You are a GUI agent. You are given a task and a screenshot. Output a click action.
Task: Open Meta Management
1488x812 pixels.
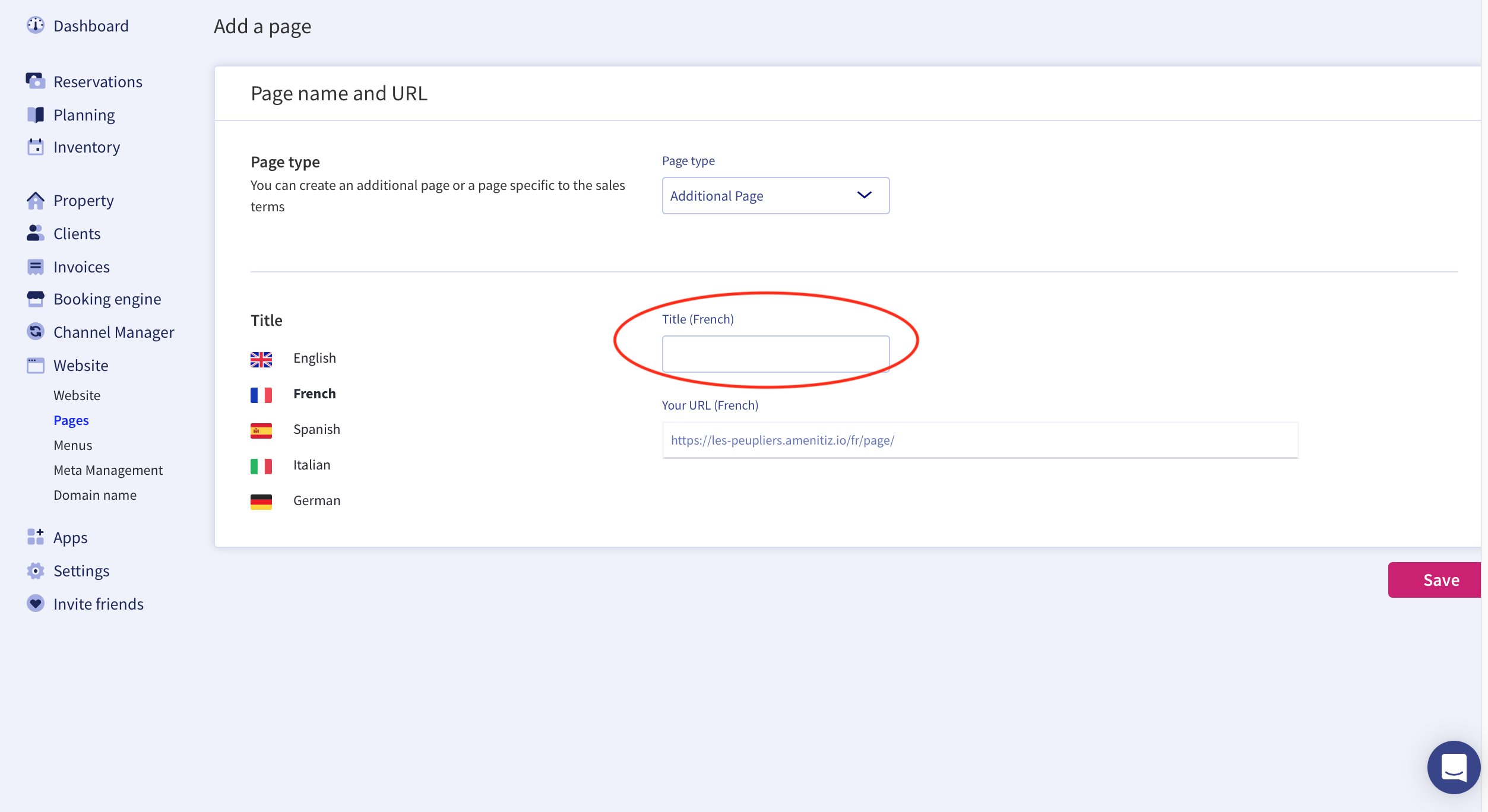pos(108,470)
